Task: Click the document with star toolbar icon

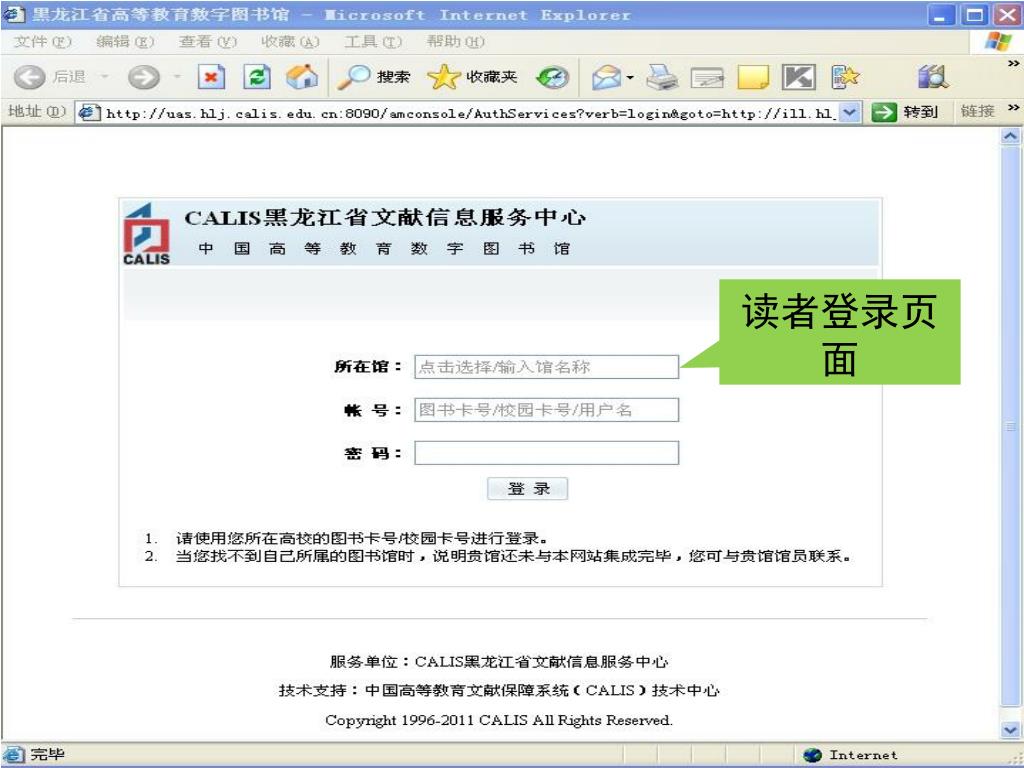Action: 844,77
